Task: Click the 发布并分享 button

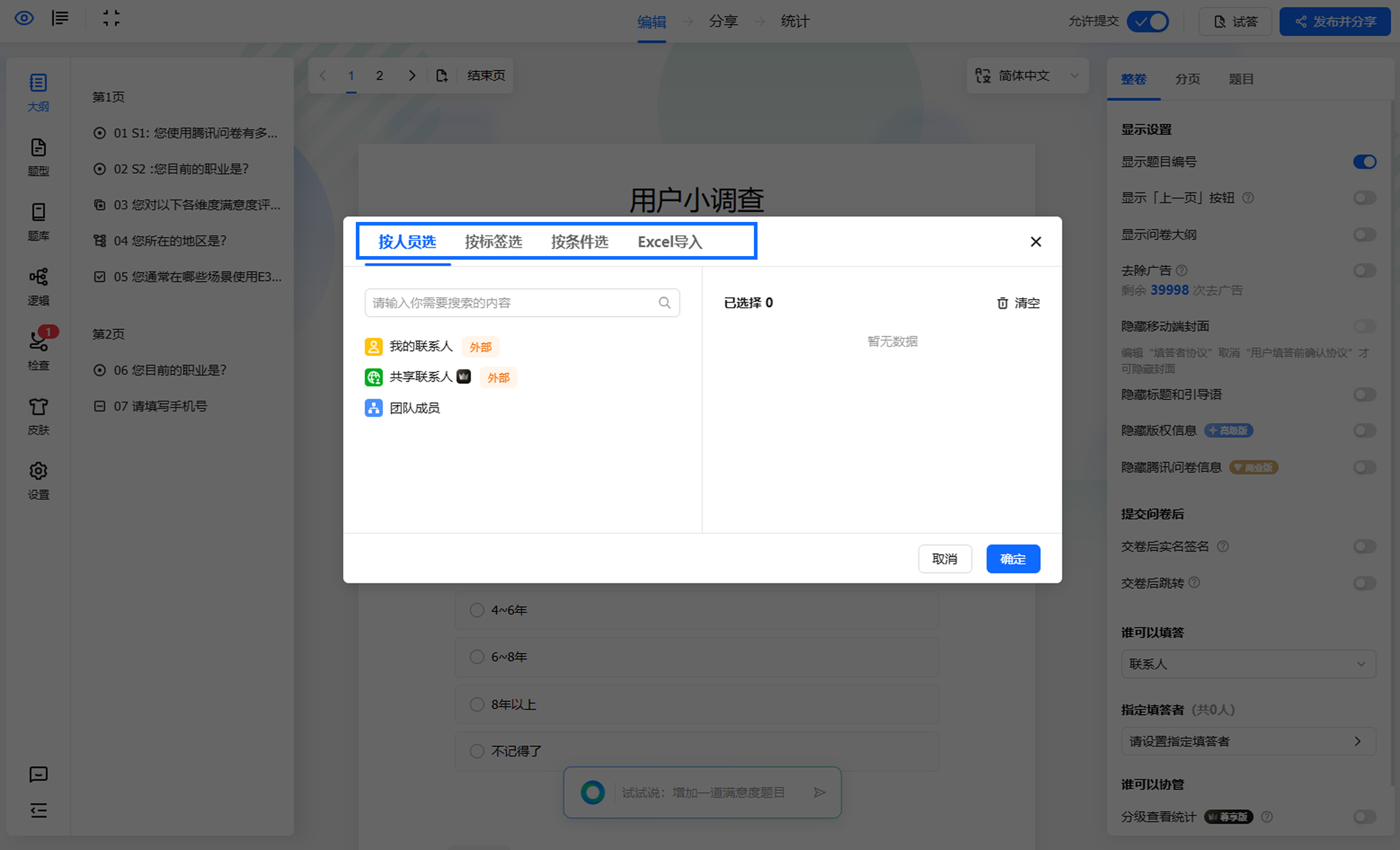Action: coord(1335,22)
